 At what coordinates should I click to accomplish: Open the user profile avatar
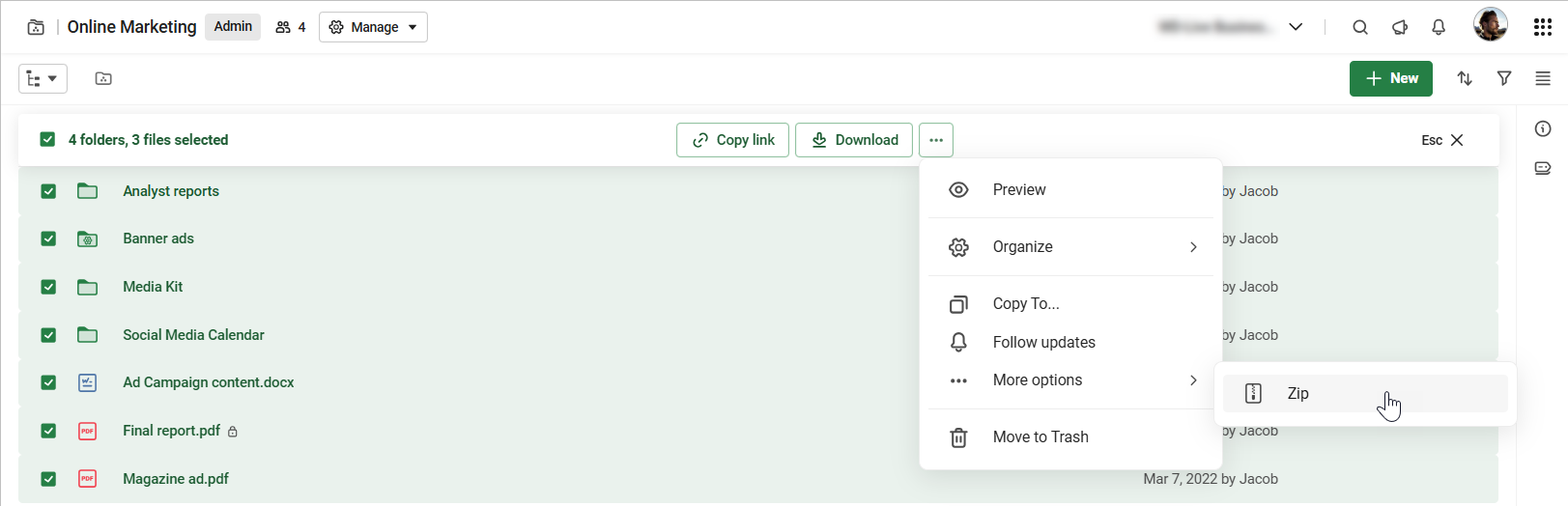pyautogui.click(x=1490, y=25)
